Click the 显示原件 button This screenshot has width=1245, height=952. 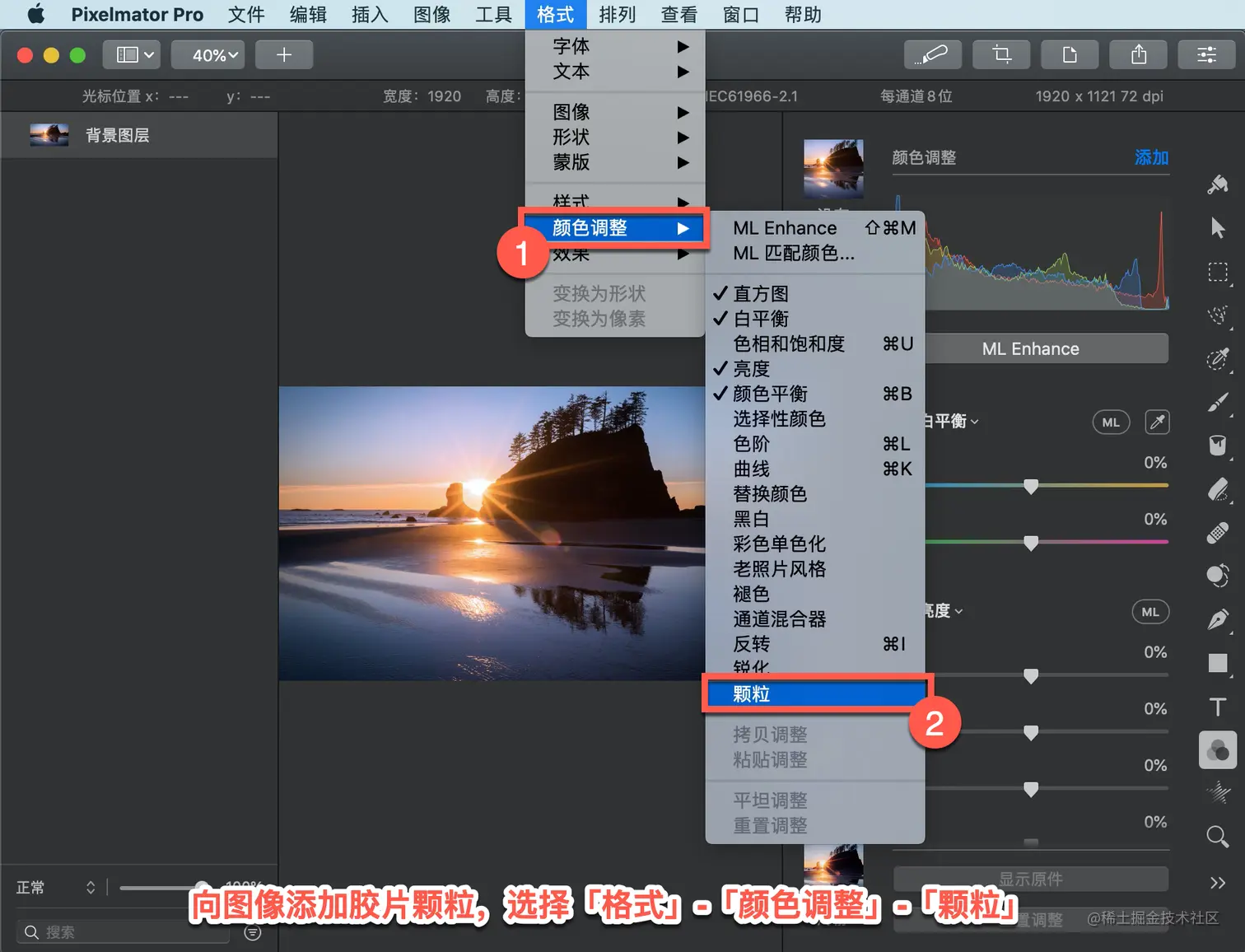pos(1031,879)
